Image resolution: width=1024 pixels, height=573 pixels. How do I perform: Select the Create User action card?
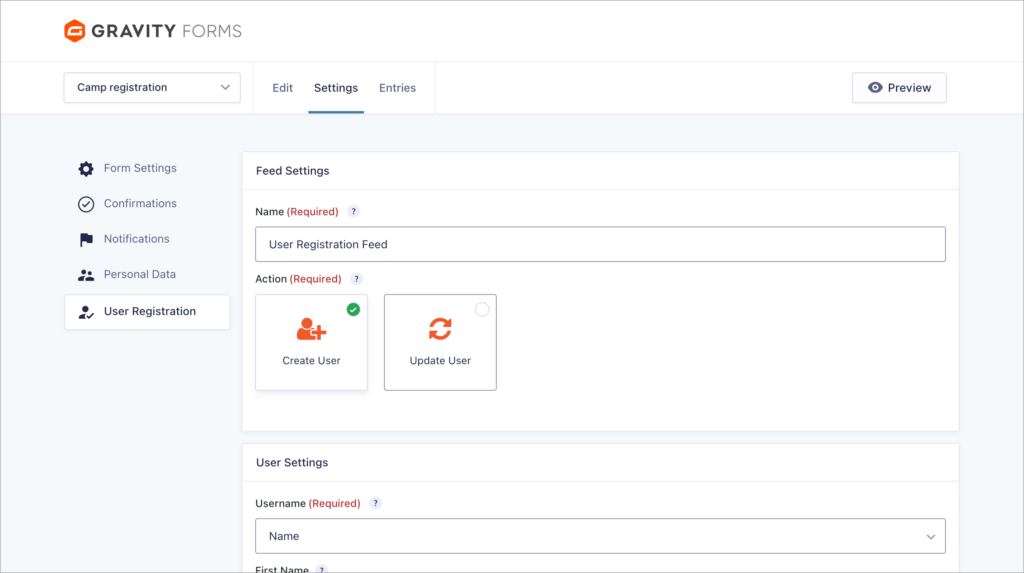pyautogui.click(x=312, y=342)
